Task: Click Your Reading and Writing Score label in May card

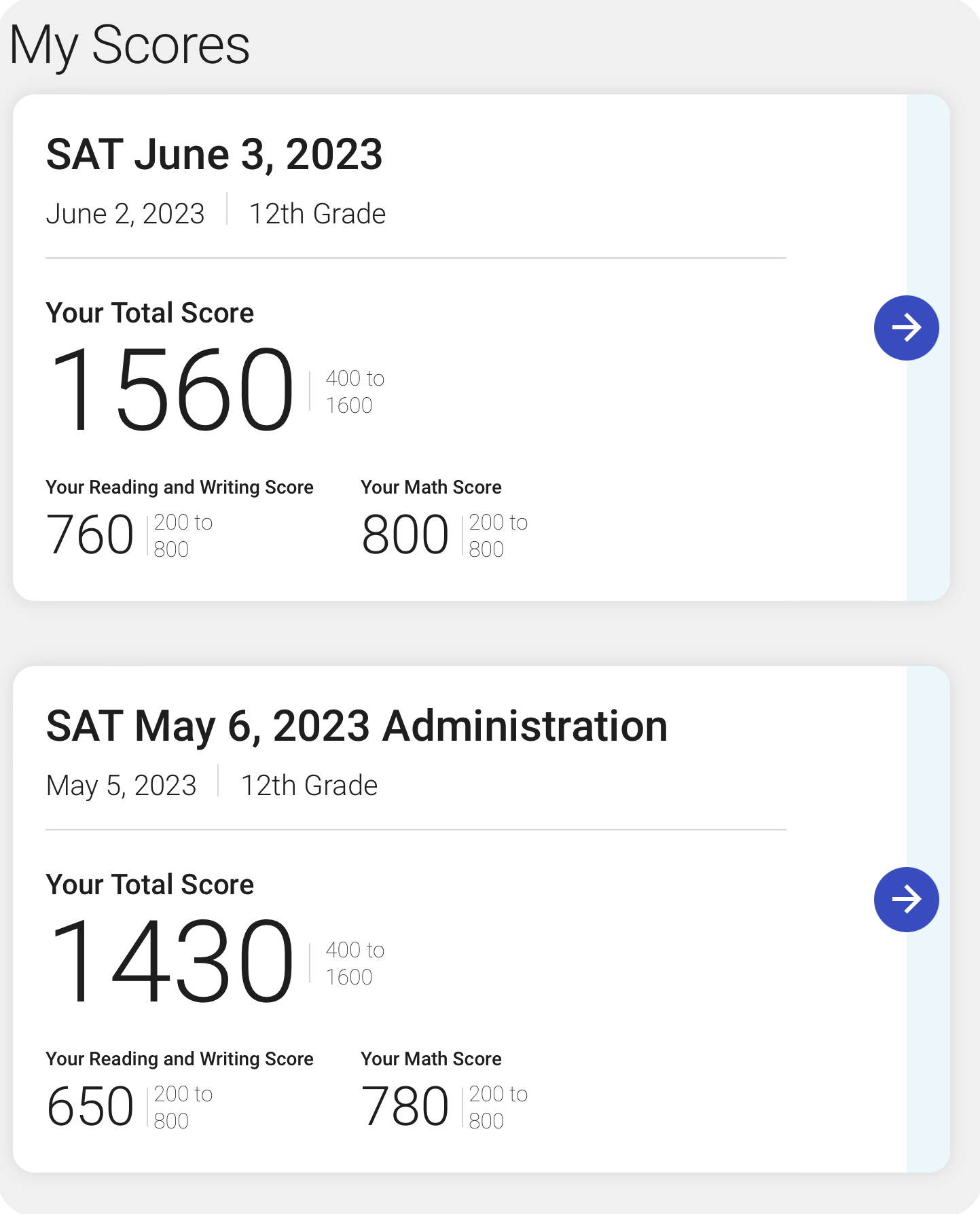Action: tap(179, 1059)
